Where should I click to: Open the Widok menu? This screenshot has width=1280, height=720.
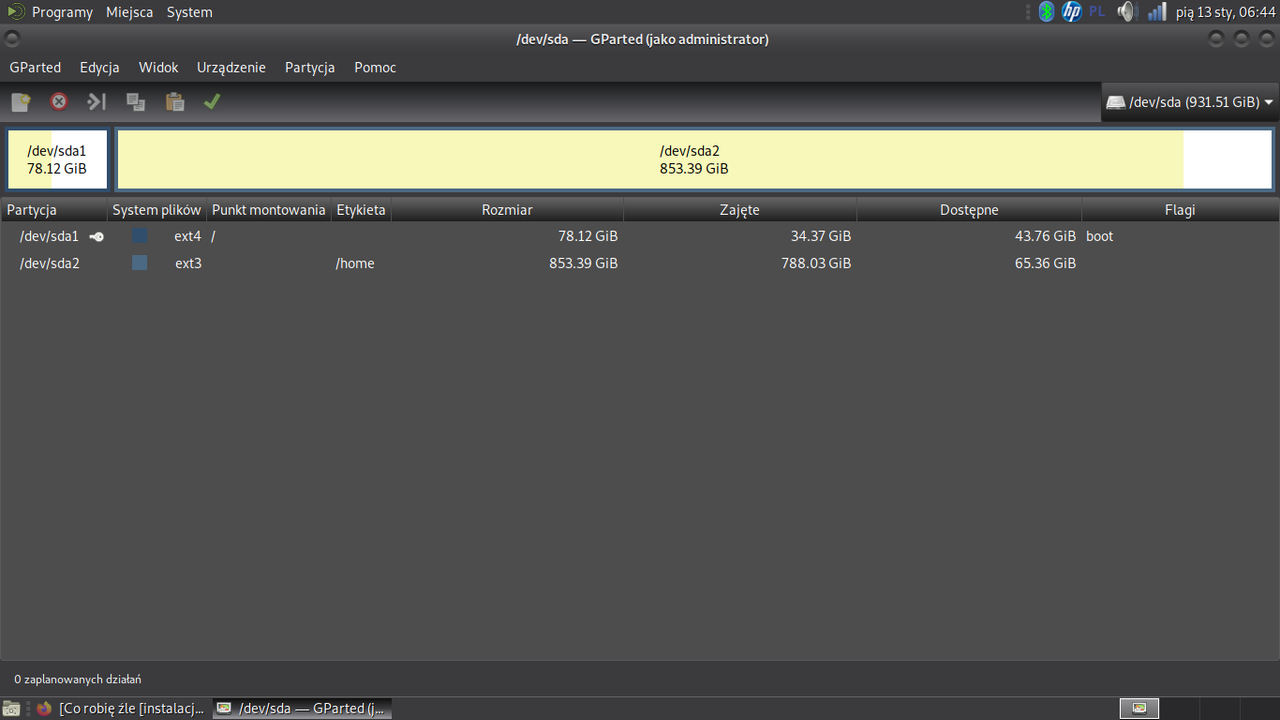point(158,68)
